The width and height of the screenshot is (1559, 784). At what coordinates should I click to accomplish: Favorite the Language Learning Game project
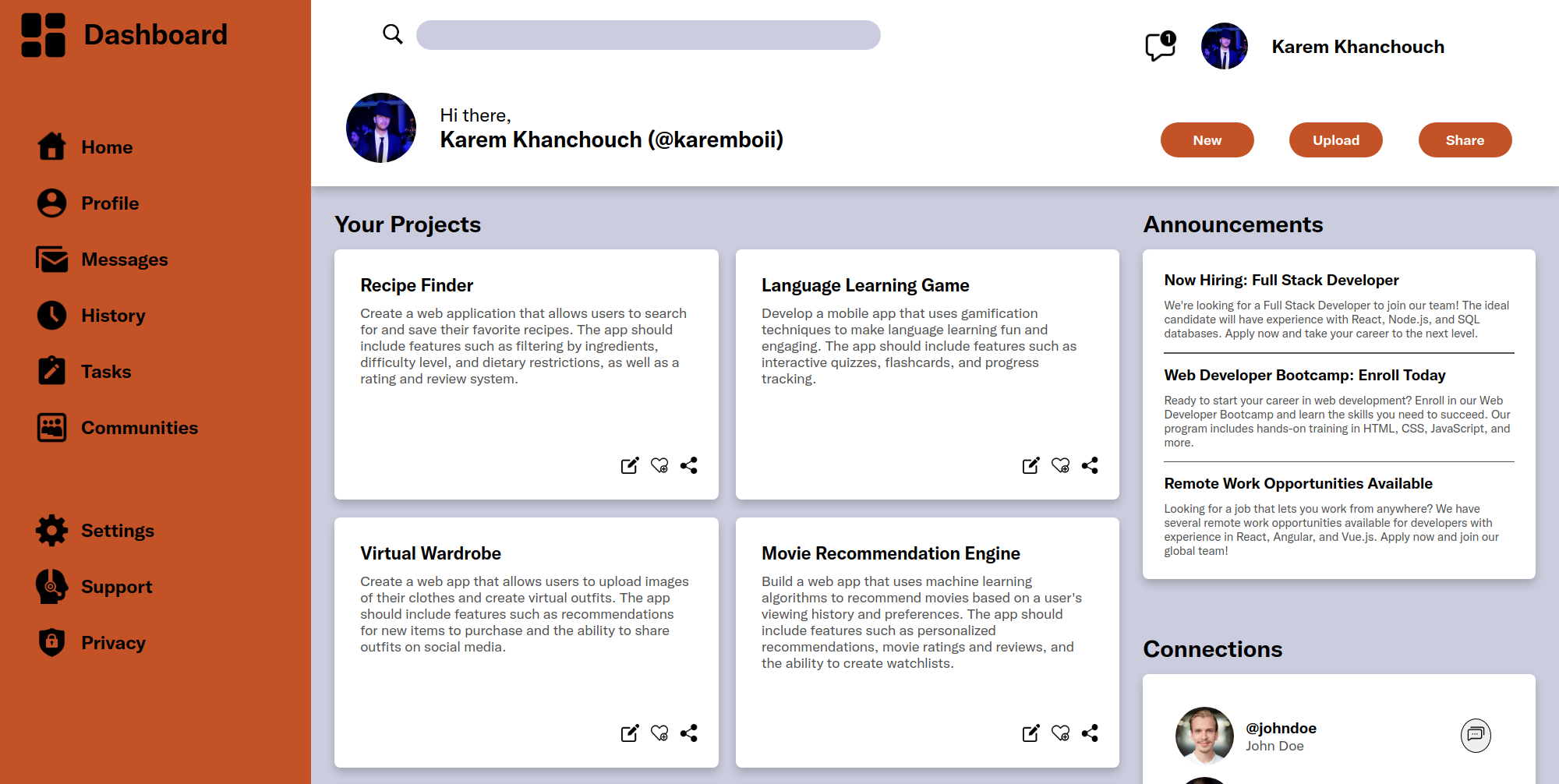coord(1061,465)
